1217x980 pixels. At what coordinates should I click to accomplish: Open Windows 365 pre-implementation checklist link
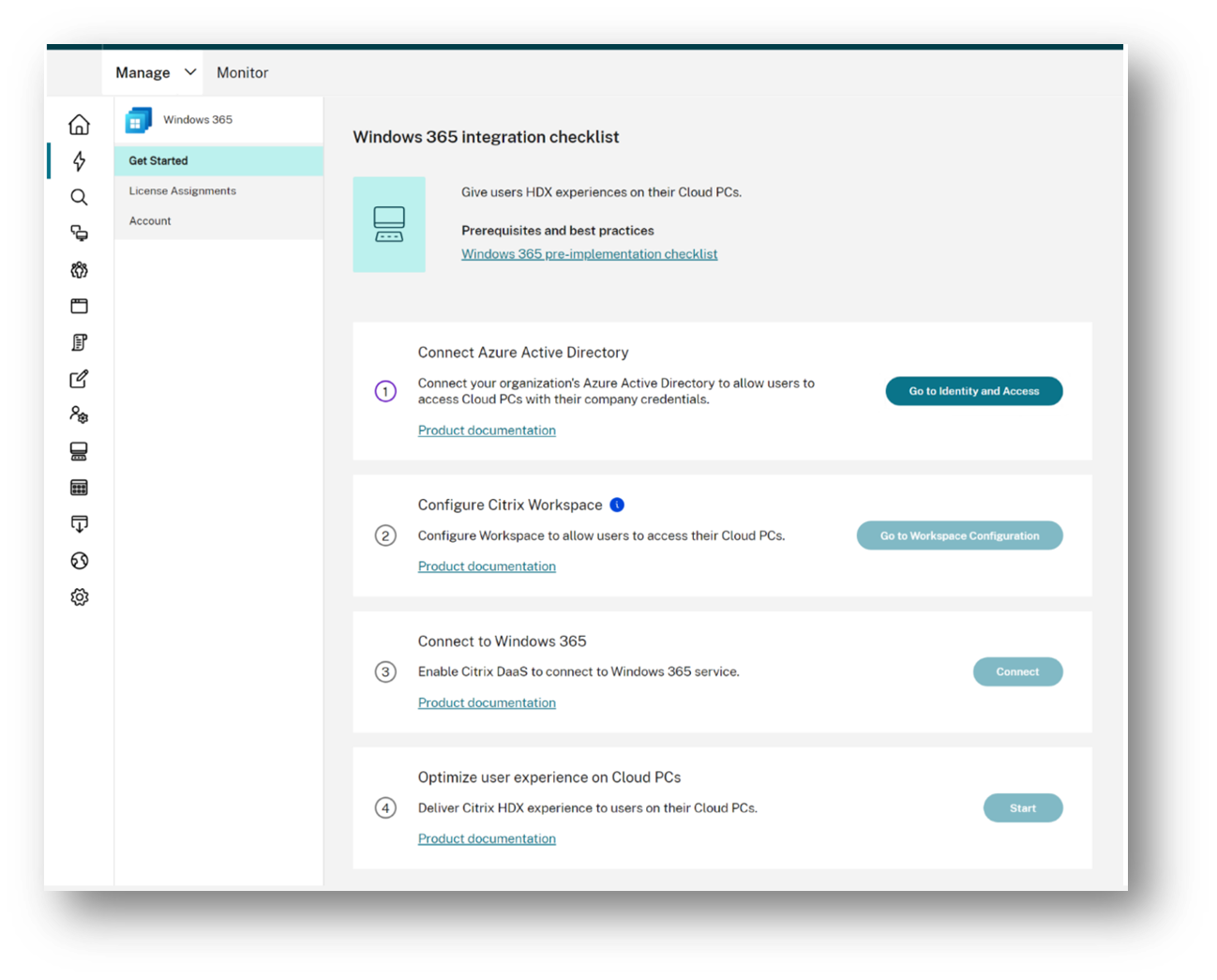coord(589,254)
